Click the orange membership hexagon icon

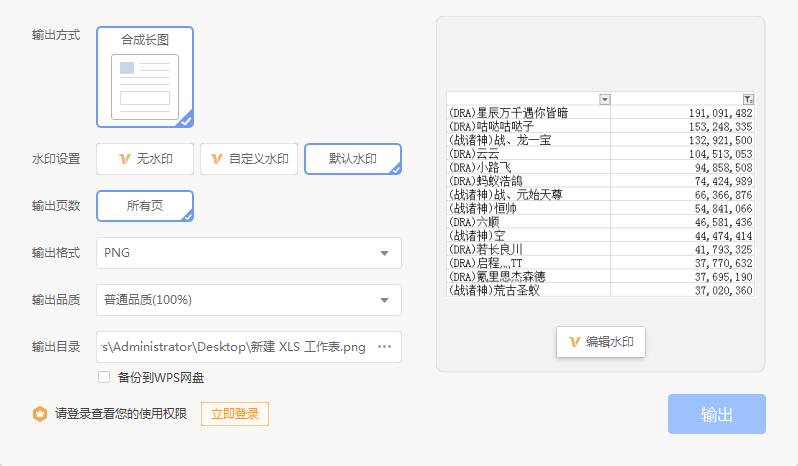pyautogui.click(x=40, y=414)
